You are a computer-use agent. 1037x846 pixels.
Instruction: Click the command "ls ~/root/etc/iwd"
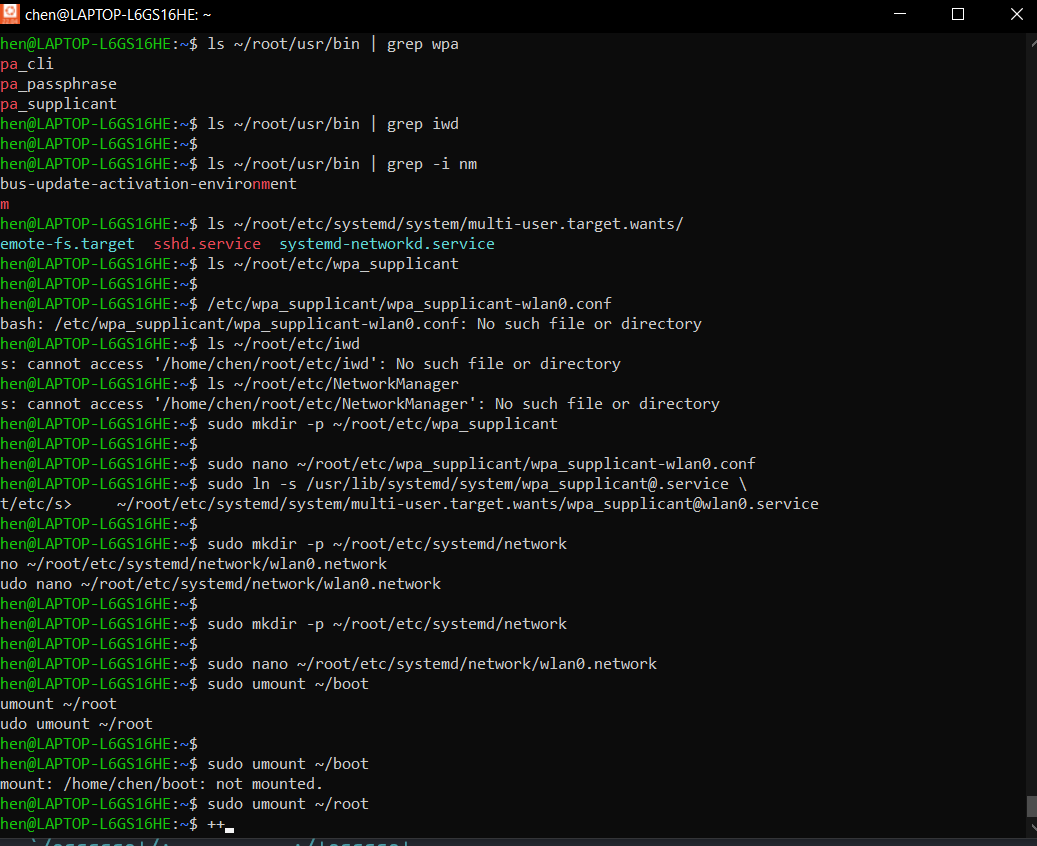[284, 344]
